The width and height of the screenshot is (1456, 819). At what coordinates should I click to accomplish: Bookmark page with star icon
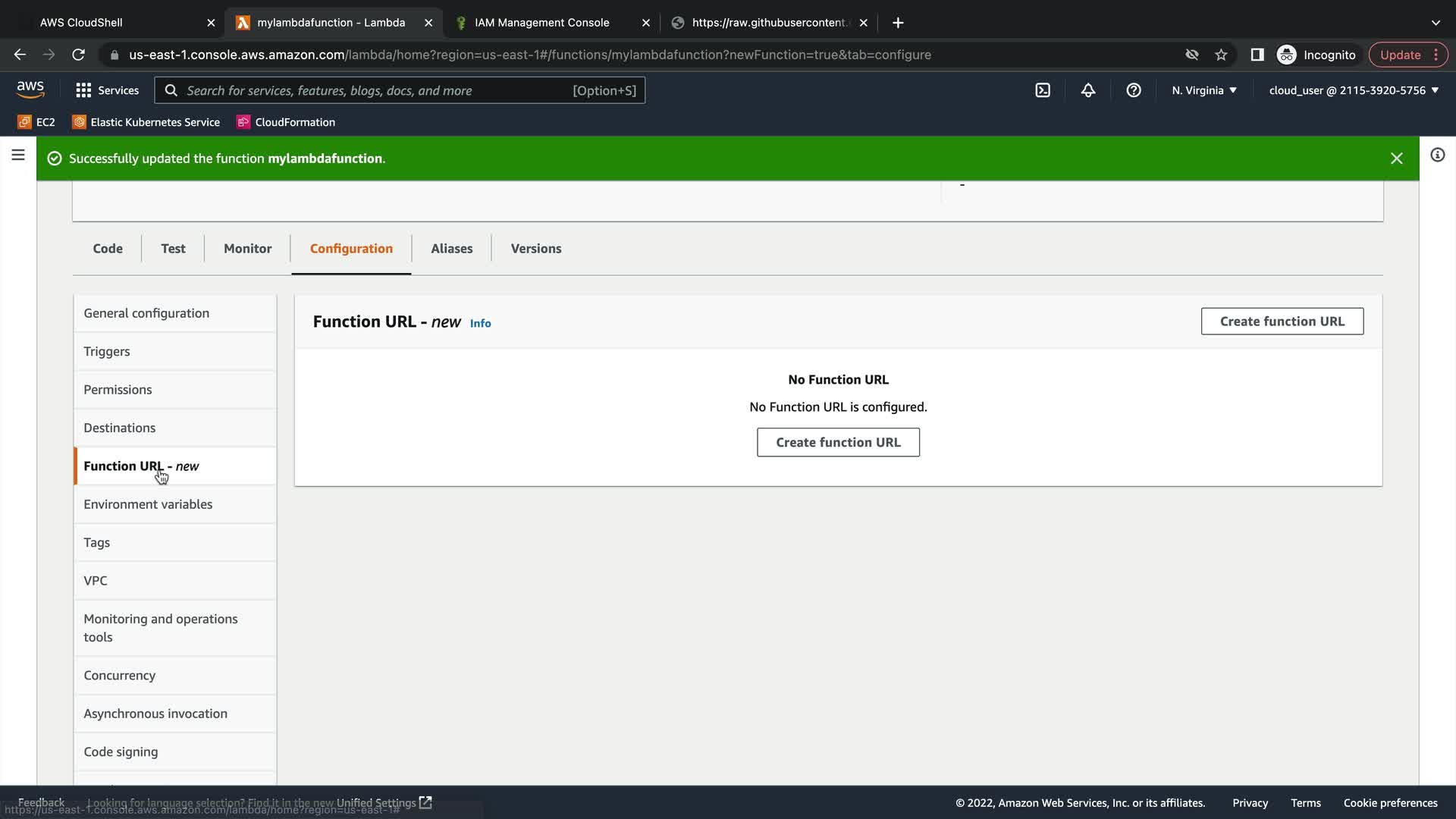[x=1221, y=55]
